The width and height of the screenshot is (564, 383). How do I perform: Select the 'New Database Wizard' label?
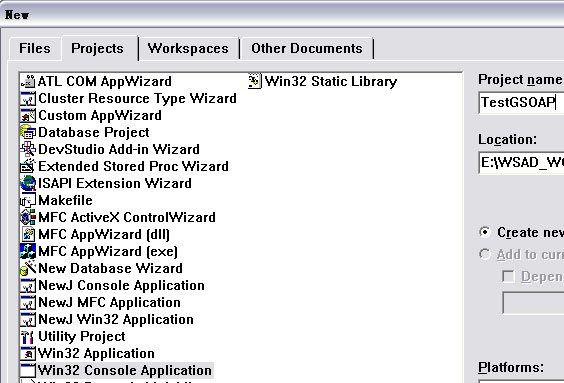pos(110,268)
